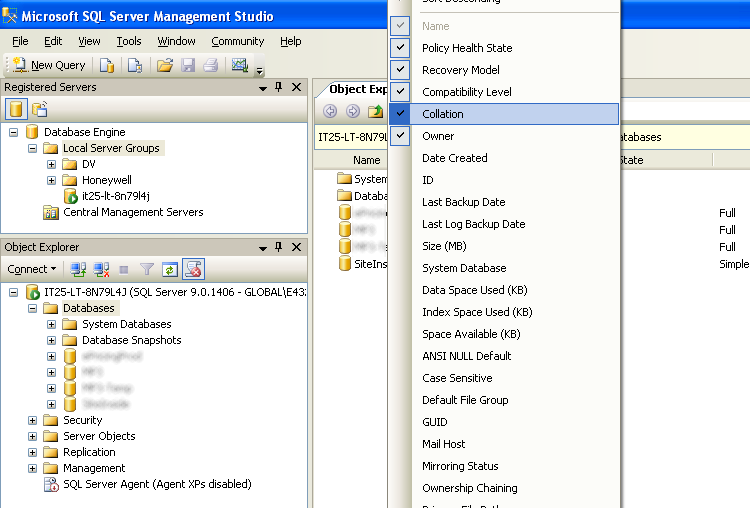Select Central Management Servers node
The width and height of the screenshot is (750, 508).
coord(133,212)
